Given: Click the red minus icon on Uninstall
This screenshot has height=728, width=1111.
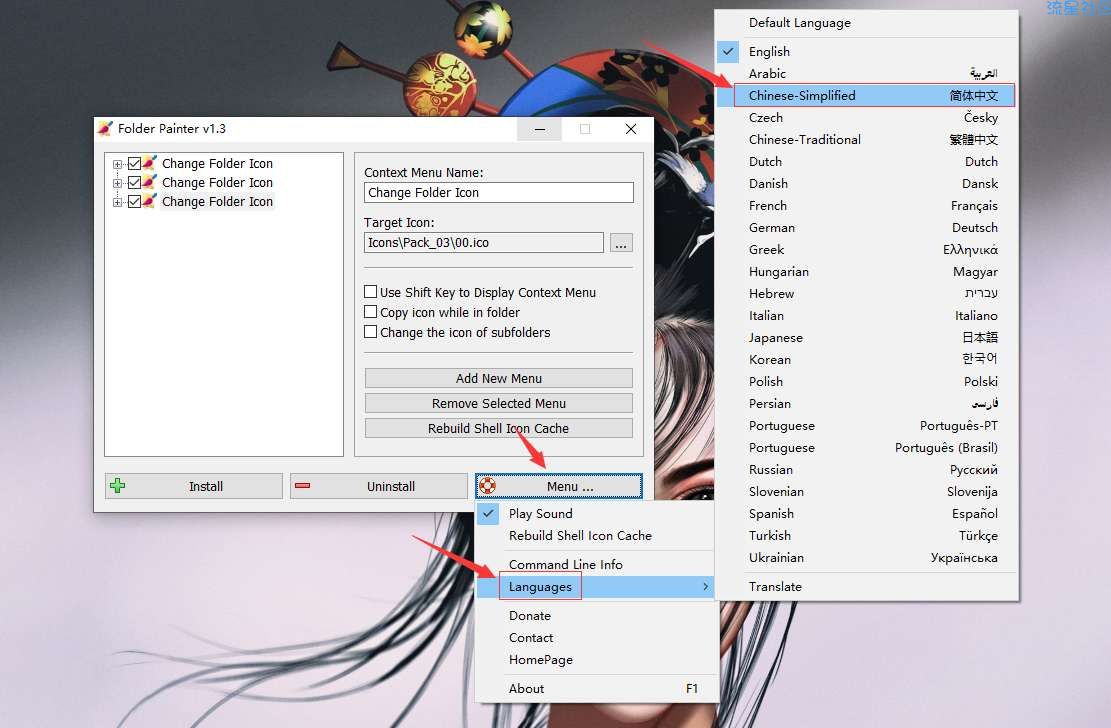Looking at the screenshot, I should (x=303, y=486).
